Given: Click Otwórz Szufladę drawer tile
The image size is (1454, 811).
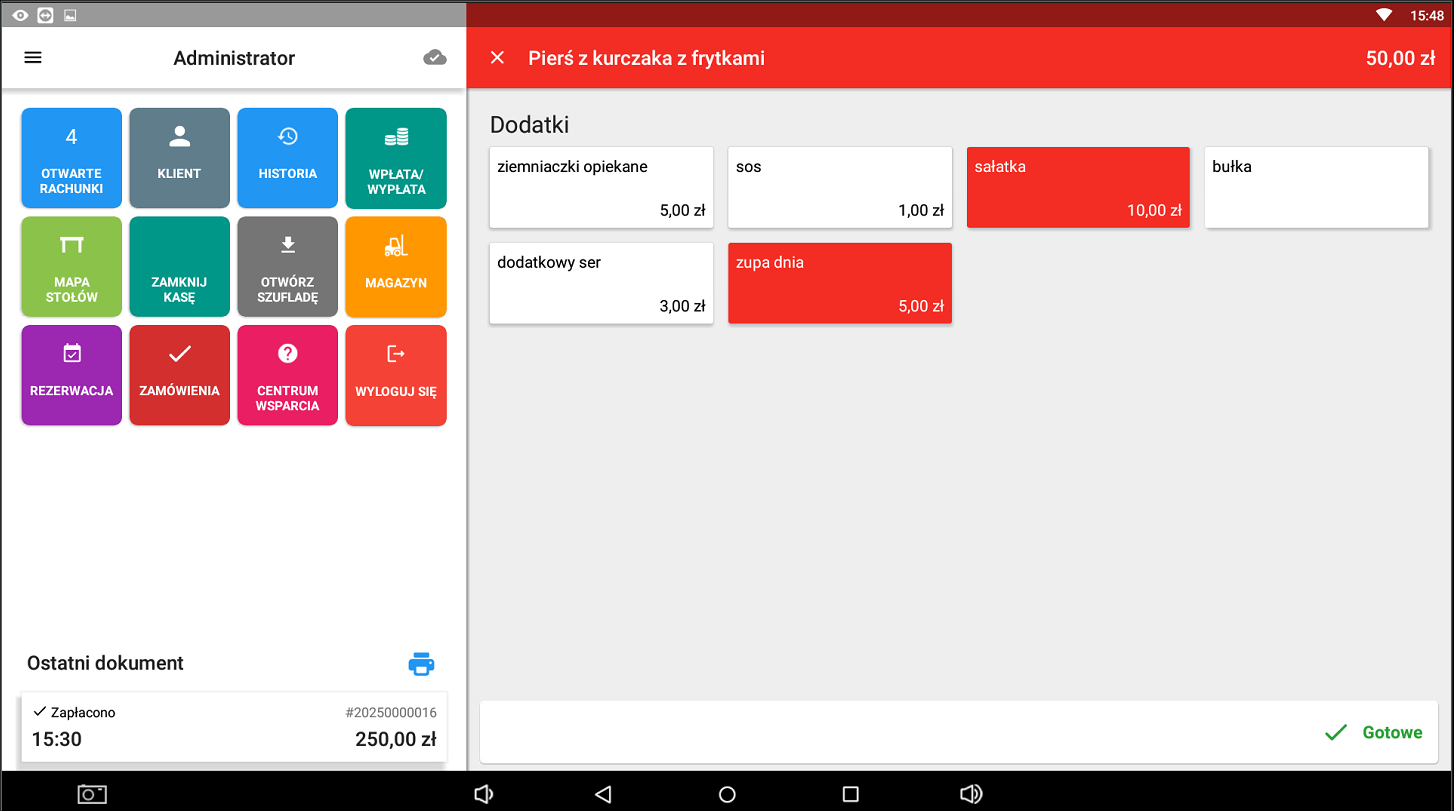Looking at the screenshot, I should 287,267.
